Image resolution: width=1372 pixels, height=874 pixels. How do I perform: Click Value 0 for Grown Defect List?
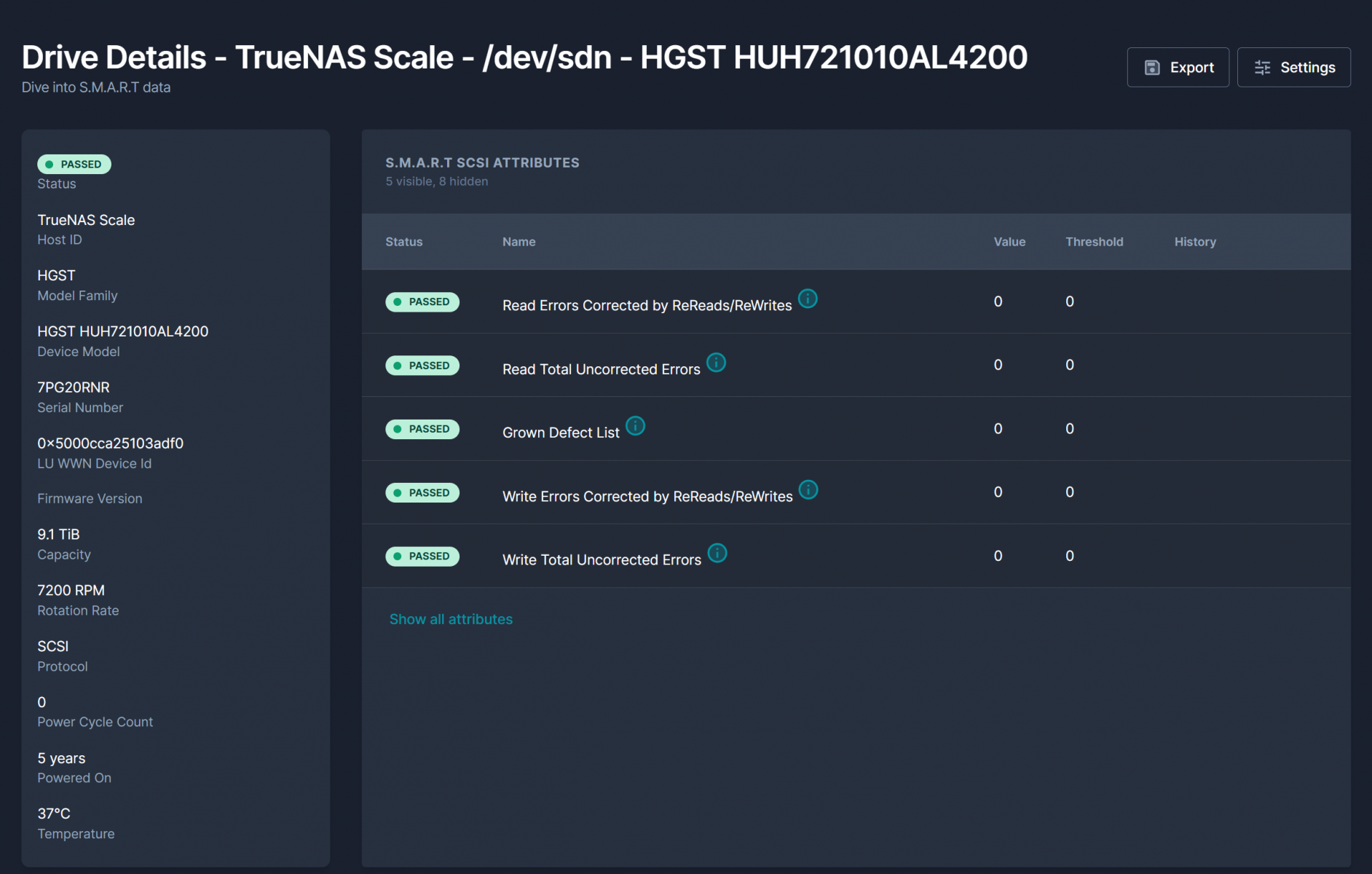pos(998,429)
